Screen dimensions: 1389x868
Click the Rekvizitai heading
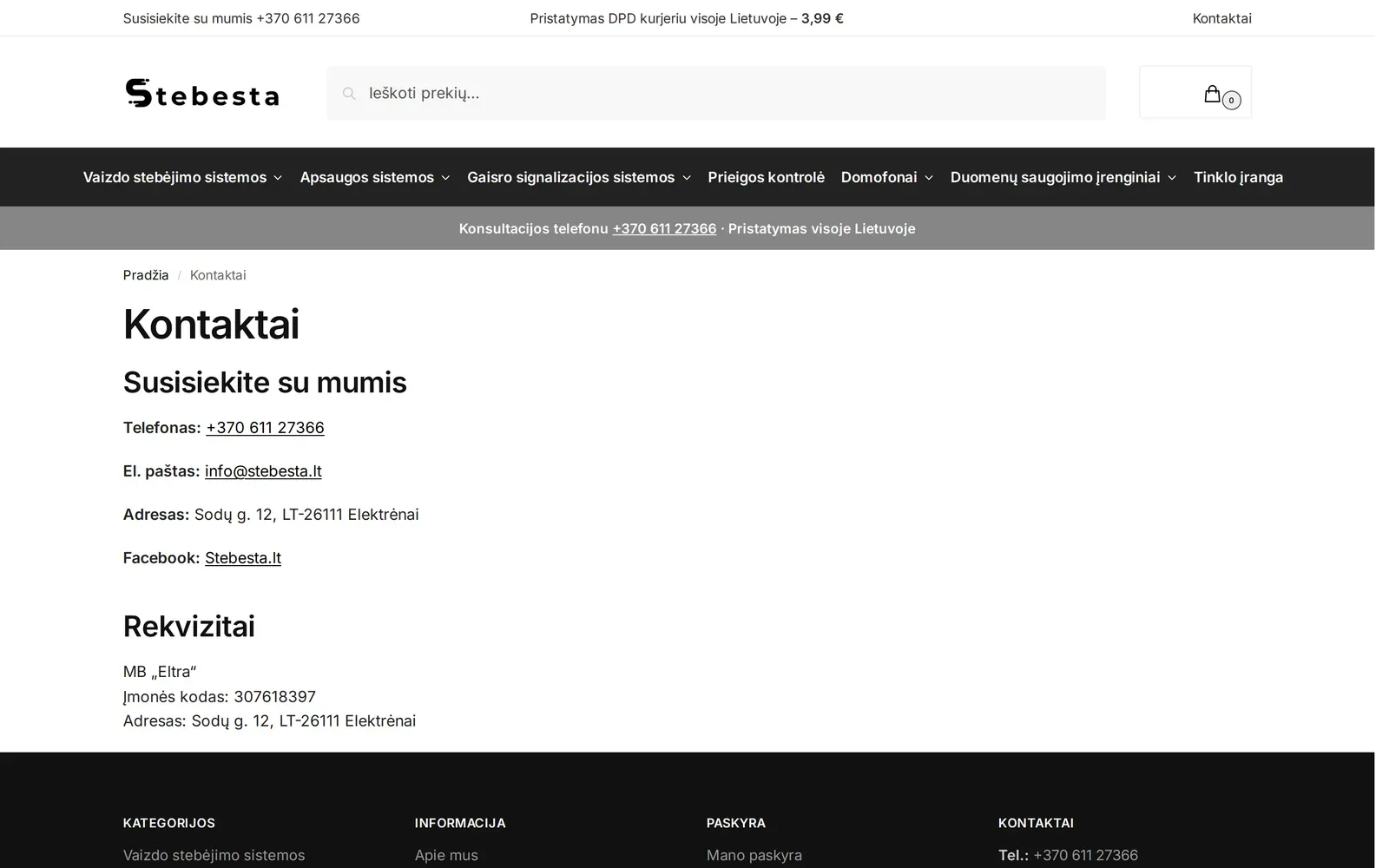(x=189, y=627)
